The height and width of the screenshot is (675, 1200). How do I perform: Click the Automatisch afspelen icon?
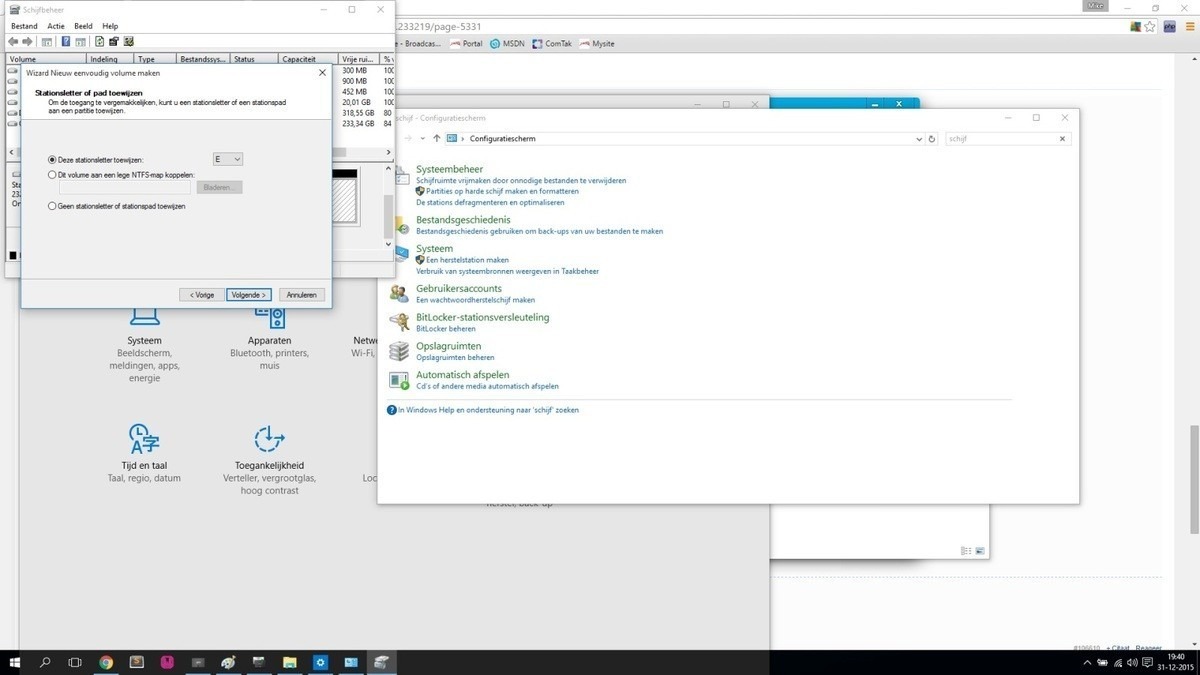click(399, 380)
